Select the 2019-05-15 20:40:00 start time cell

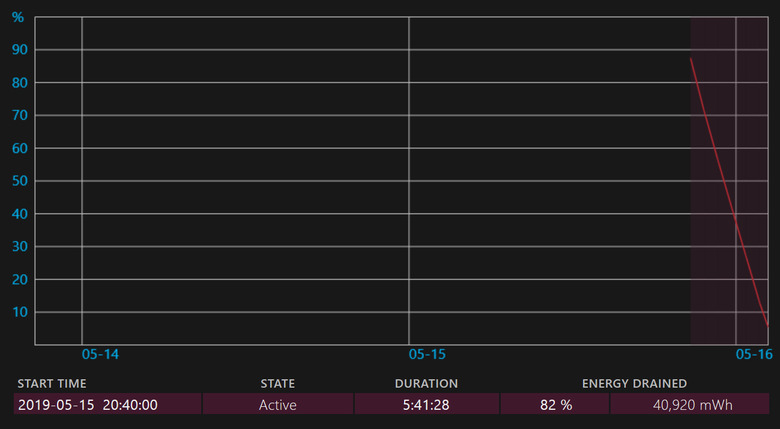[x=107, y=404]
